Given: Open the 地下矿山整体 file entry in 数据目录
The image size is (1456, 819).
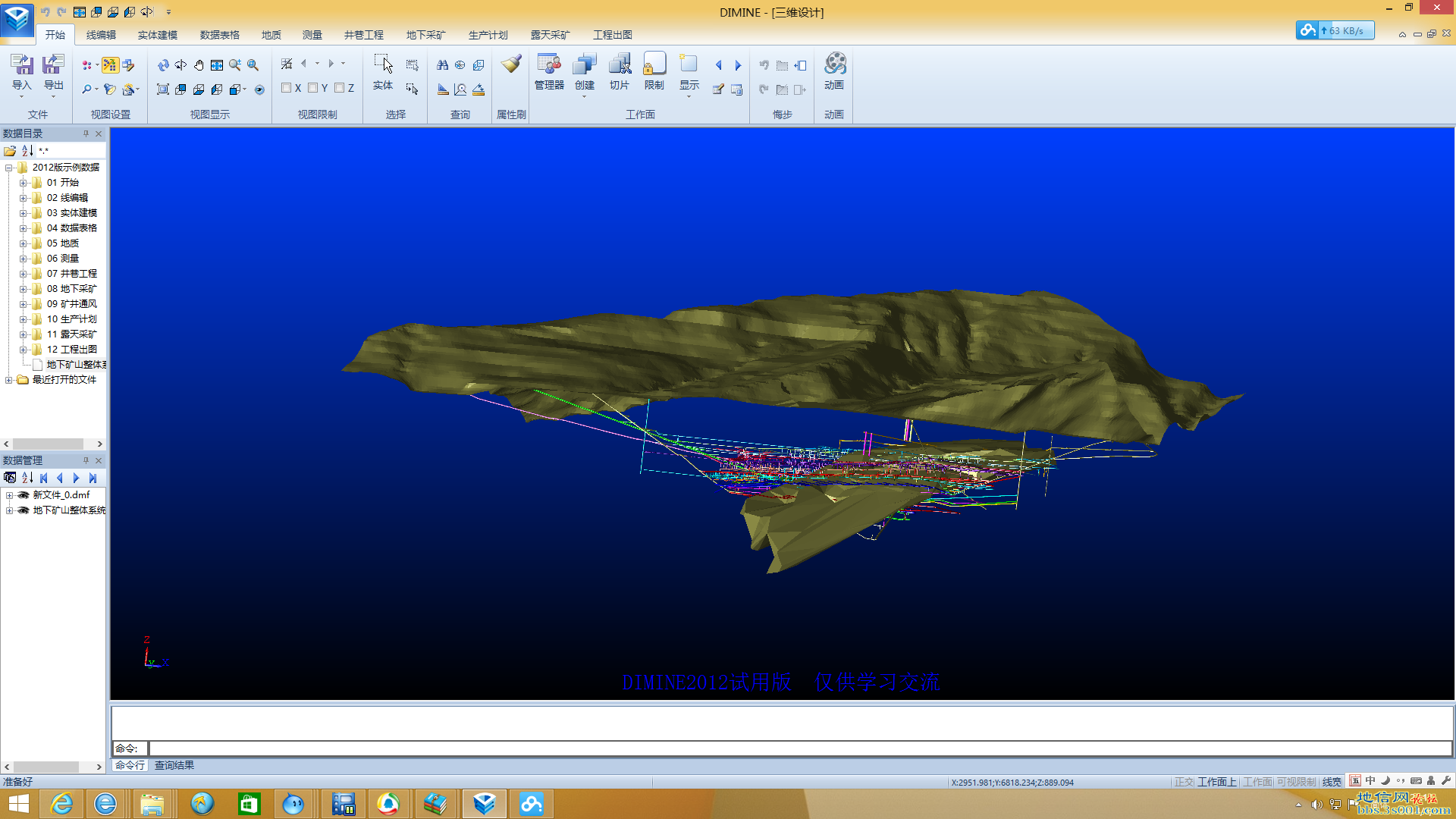Looking at the screenshot, I should point(76,365).
